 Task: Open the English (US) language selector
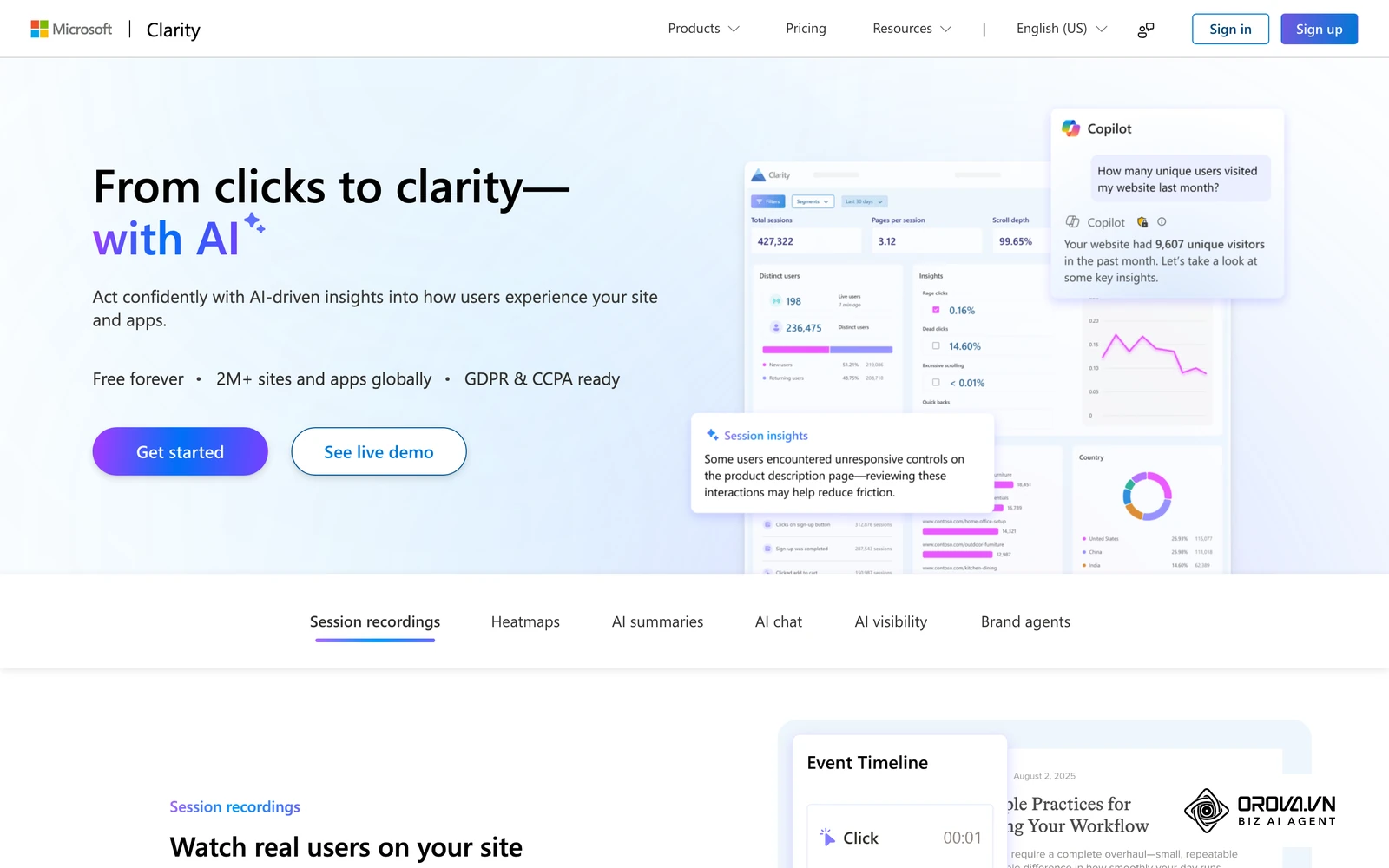(1062, 29)
